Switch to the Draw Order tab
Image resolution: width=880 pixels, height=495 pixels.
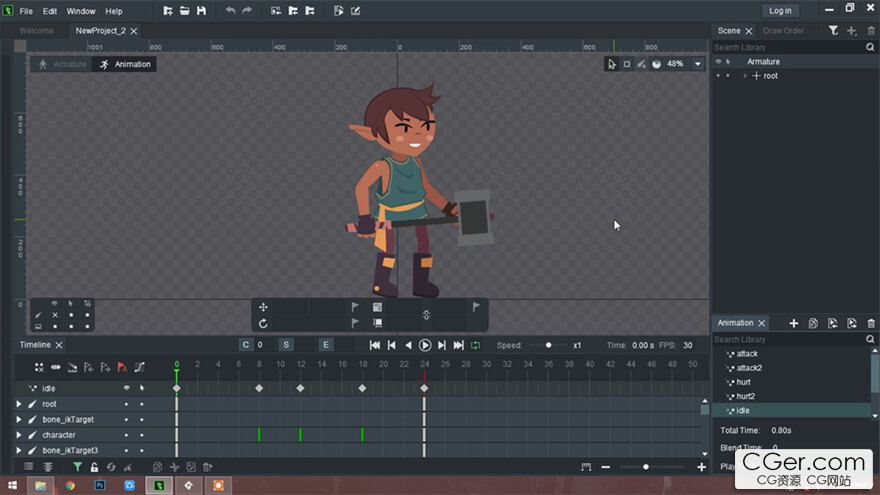783,31
